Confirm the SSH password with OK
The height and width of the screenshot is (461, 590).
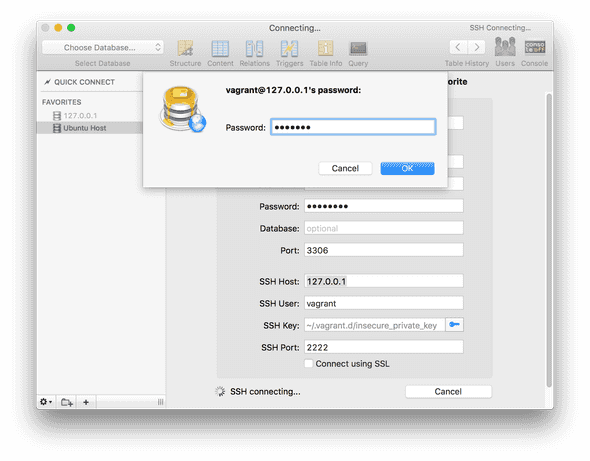coord(407,168)
